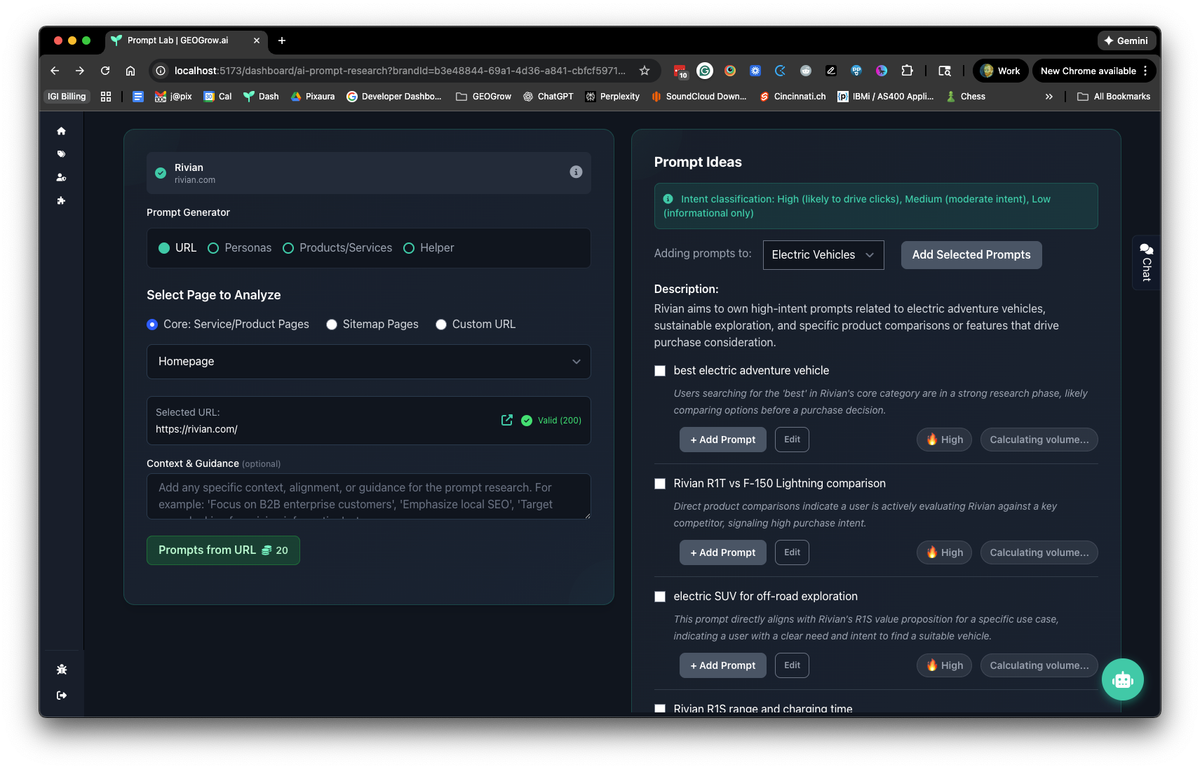Click the Valid (200) status indicator
The height and width of the screenshot is (769, 1200).
click(551, 420)
